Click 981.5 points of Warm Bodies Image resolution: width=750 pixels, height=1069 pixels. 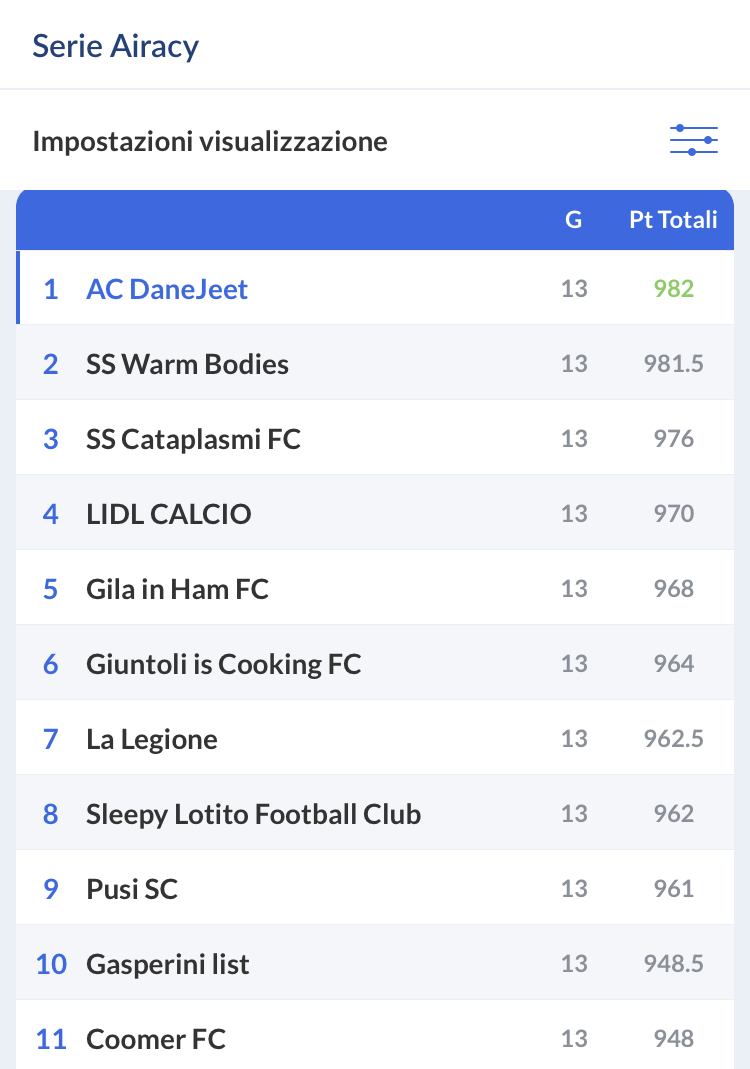[673, 364]
